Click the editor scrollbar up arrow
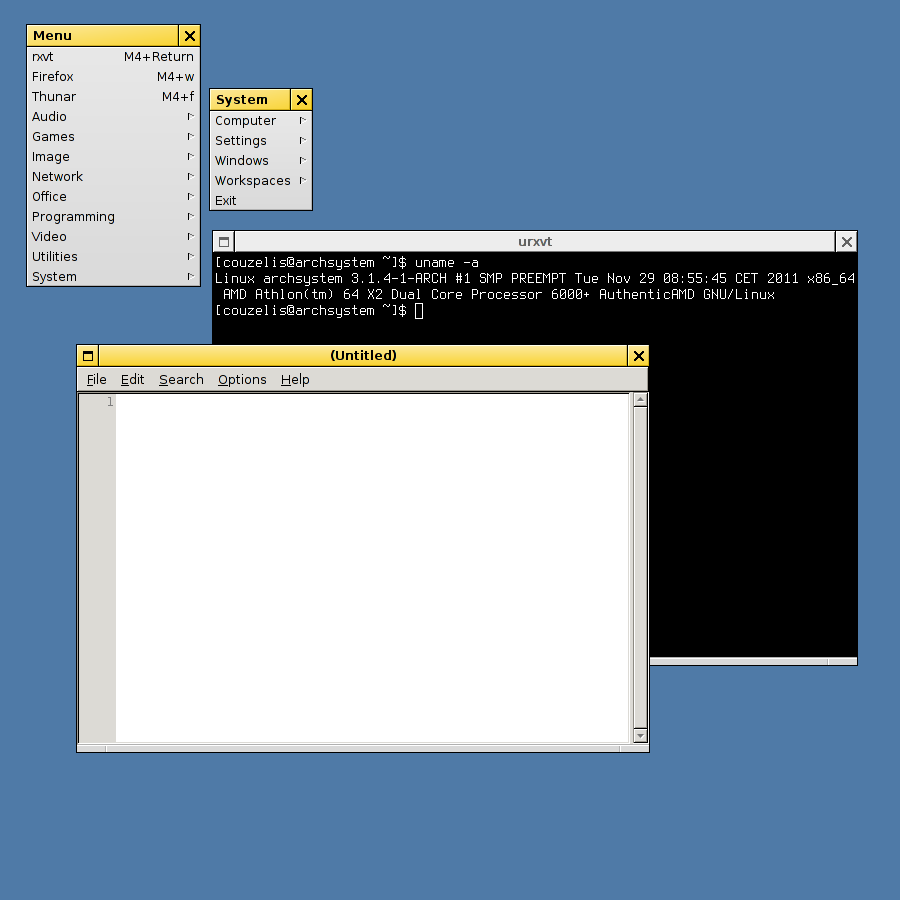900x900 pixels. (641, 399)
